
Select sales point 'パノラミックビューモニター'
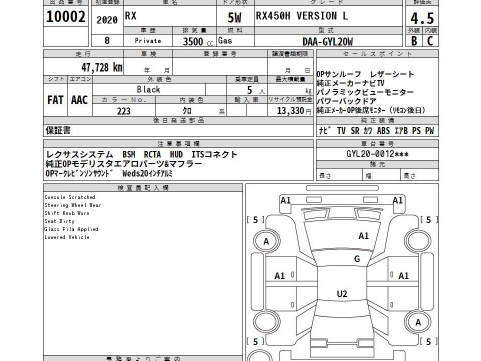[365, 92]
